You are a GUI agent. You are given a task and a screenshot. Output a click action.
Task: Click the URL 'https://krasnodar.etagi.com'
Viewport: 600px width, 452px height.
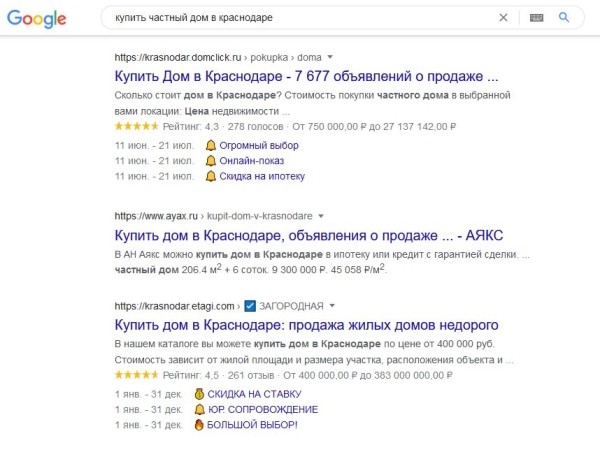click(x=174, y=306)
